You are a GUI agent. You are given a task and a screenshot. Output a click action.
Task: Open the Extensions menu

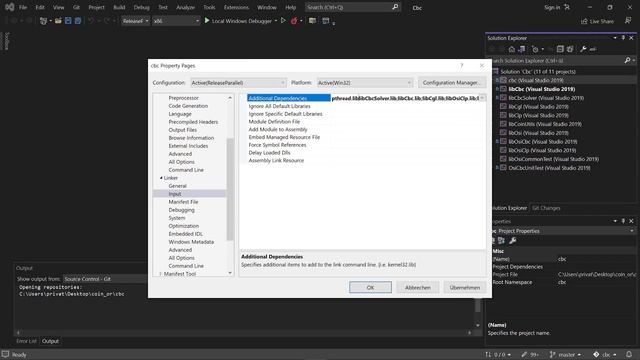[x=236, y=7]
